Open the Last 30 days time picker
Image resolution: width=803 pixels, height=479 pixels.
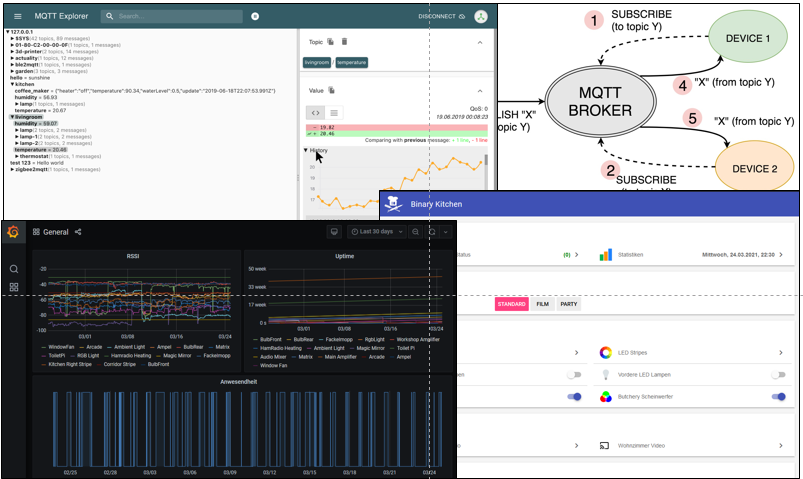(x=377, y=232)
